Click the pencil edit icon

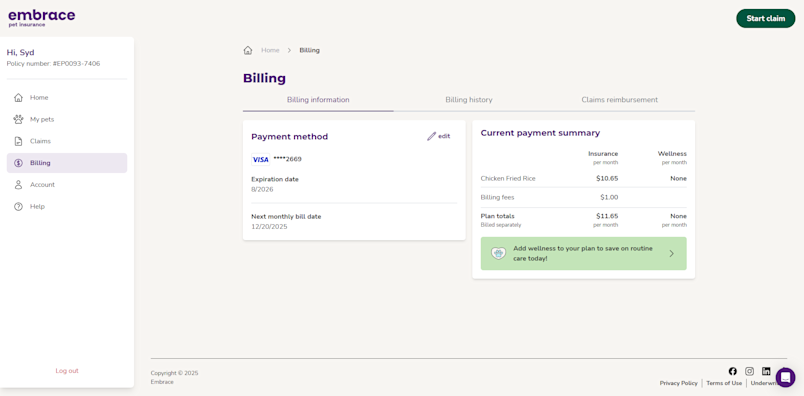432,136
